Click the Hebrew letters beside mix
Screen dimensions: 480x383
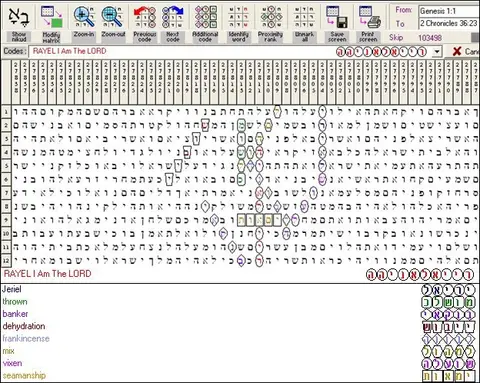coord(448,351)
